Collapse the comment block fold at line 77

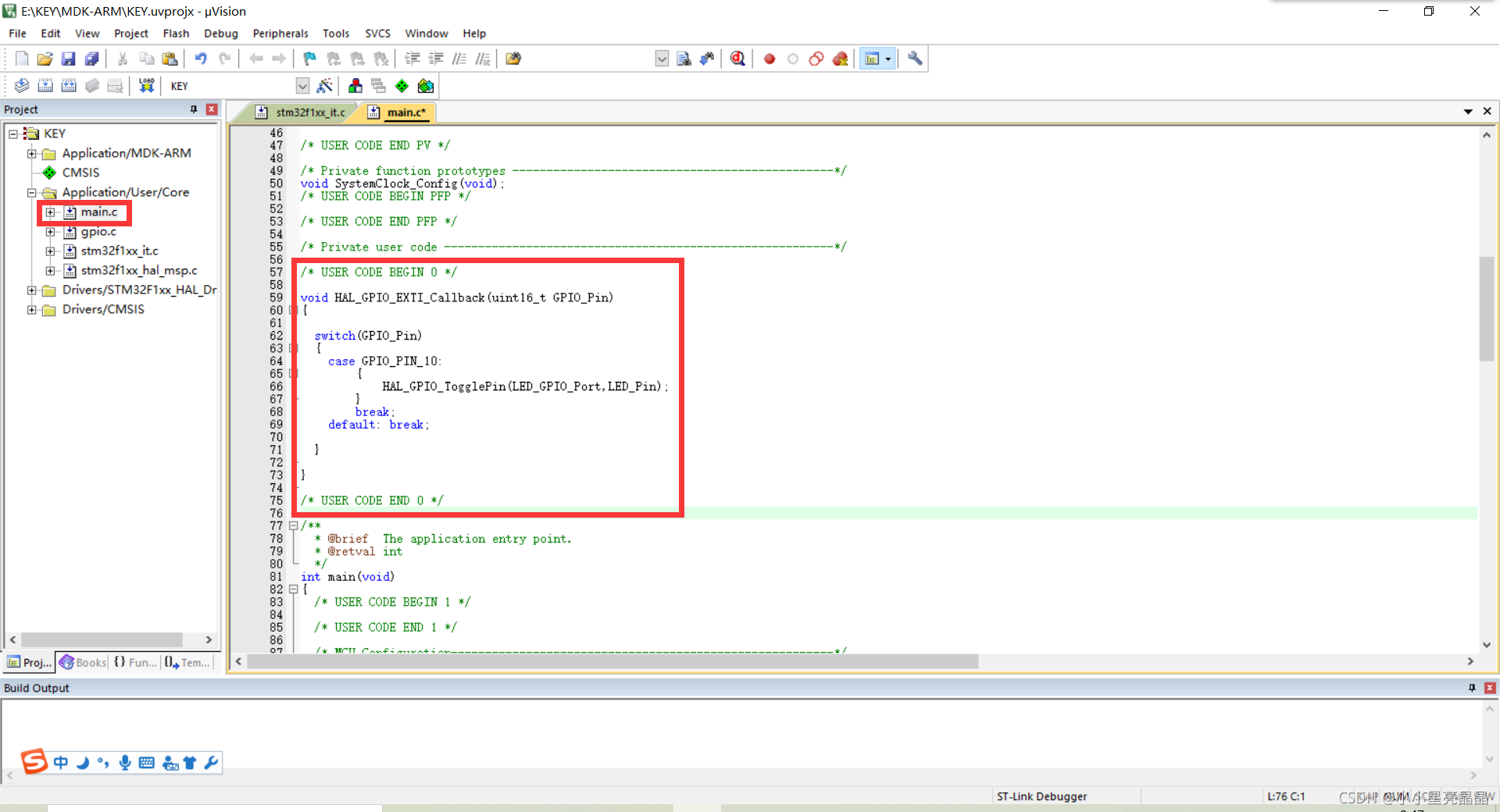(x=294, y=526)
